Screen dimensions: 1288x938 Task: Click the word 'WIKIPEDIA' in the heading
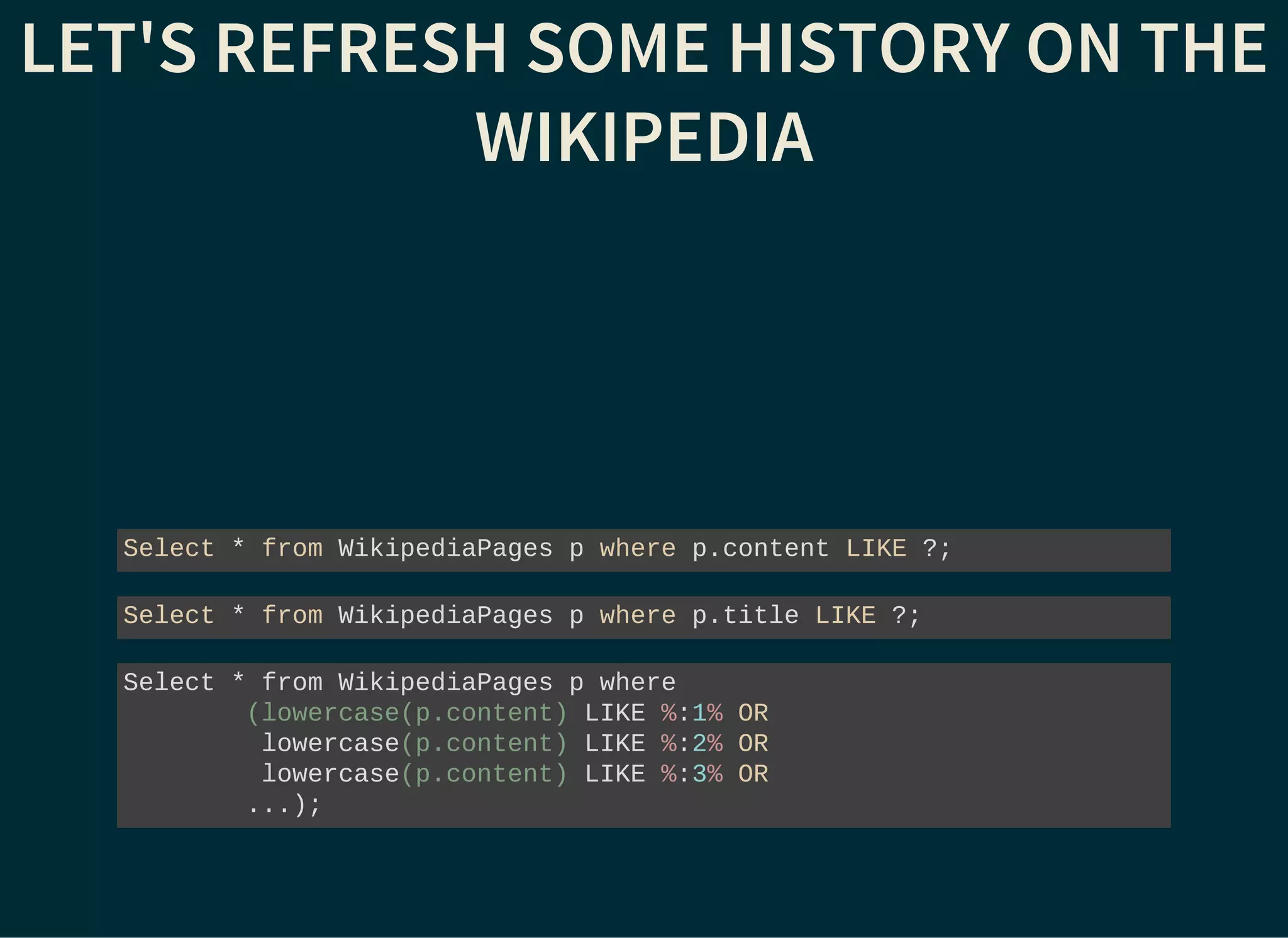[x=645, y=137]
